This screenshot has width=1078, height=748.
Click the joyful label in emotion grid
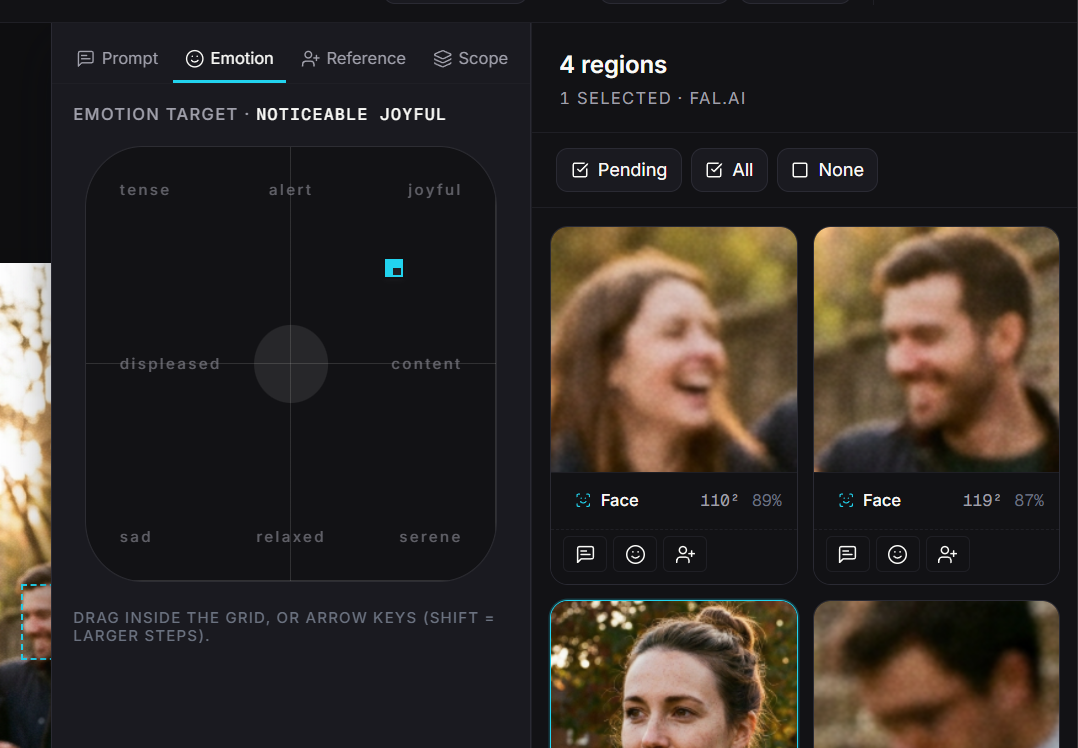pyautogui.click(x=434, y=190)
